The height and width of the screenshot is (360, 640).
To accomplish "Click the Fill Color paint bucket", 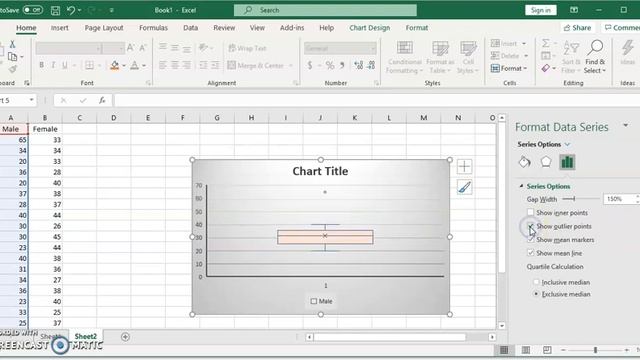I will tap(115, 65).
